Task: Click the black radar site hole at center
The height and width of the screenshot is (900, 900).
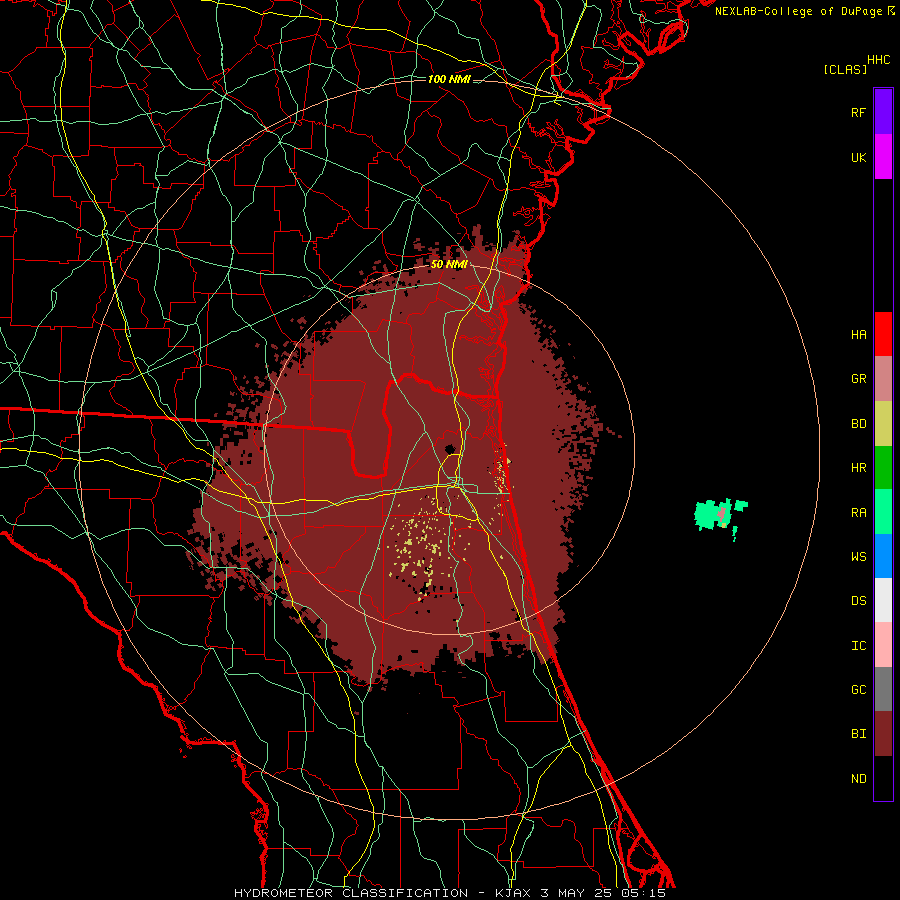Action: pyautogui.click(x=450, y=449)
